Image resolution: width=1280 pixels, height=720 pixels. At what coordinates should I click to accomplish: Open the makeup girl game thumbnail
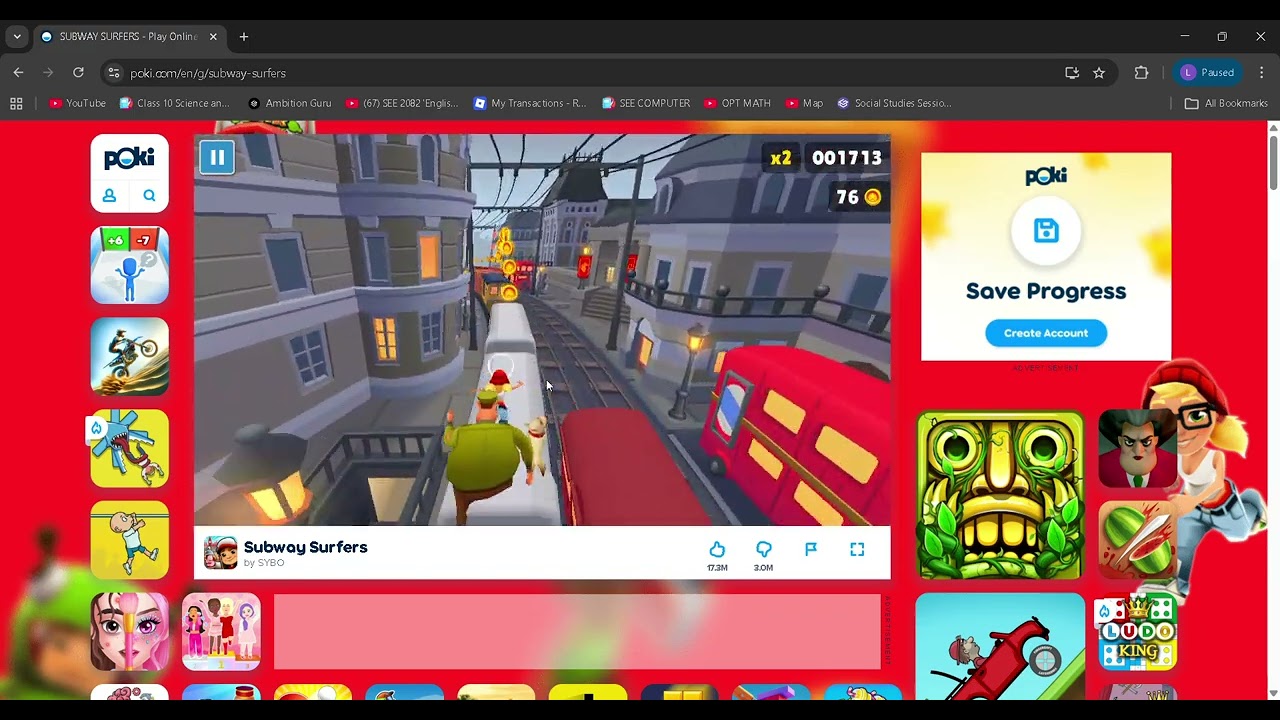pyautogui.click(x=130, y=631)
